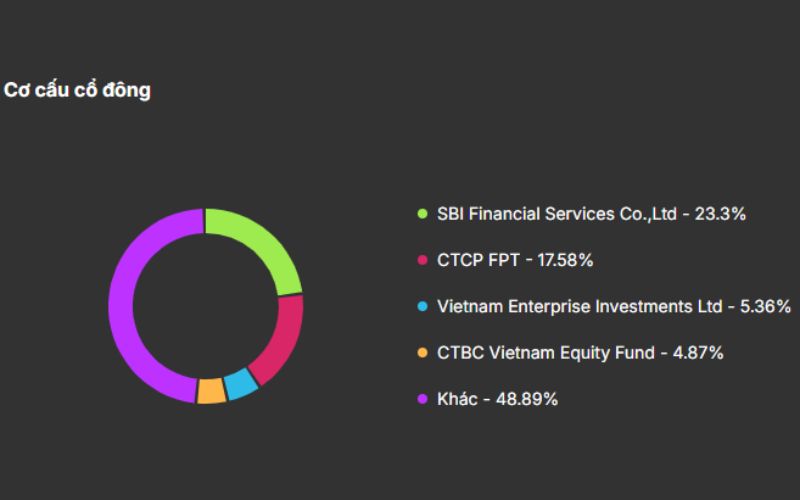Click the Cơ cấu cổ đông heading
Screen dimensions: 800x500
[77, 91]
